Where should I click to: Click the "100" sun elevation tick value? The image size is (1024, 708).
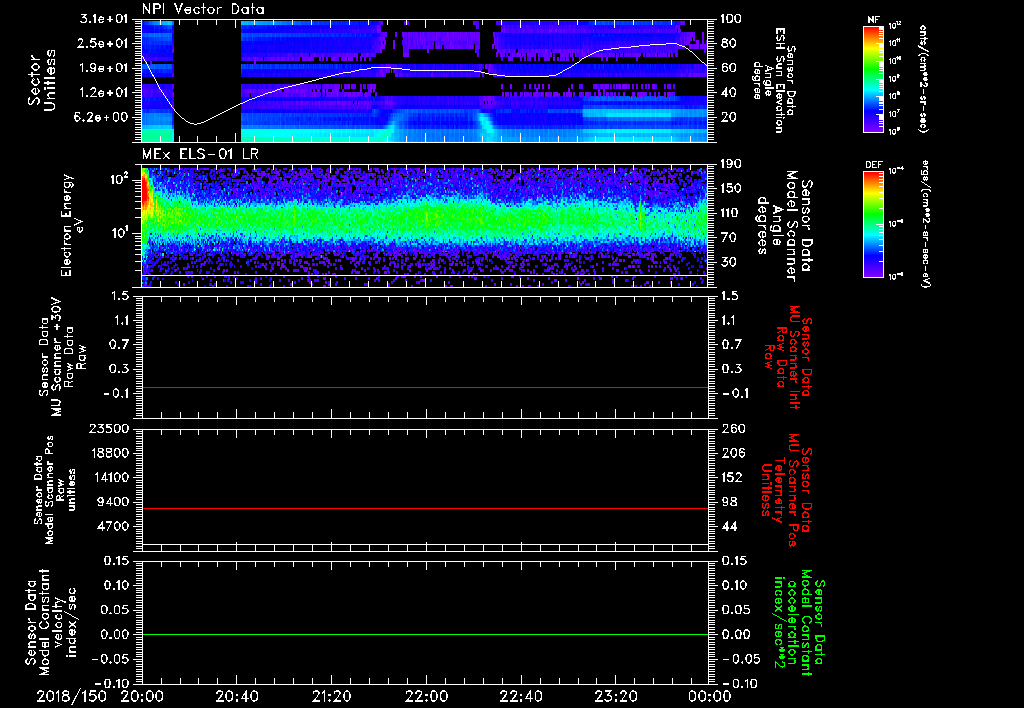click(731, 19)
